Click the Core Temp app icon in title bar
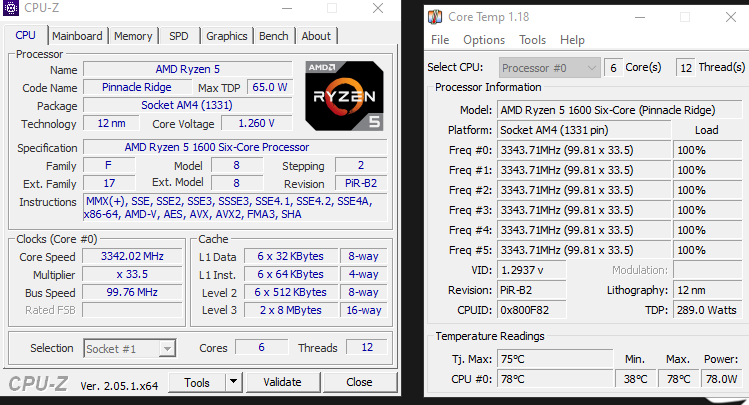Image resolution: width=749 pixels, height=405 pixels. pyautogui.click(x=435, y=17)
